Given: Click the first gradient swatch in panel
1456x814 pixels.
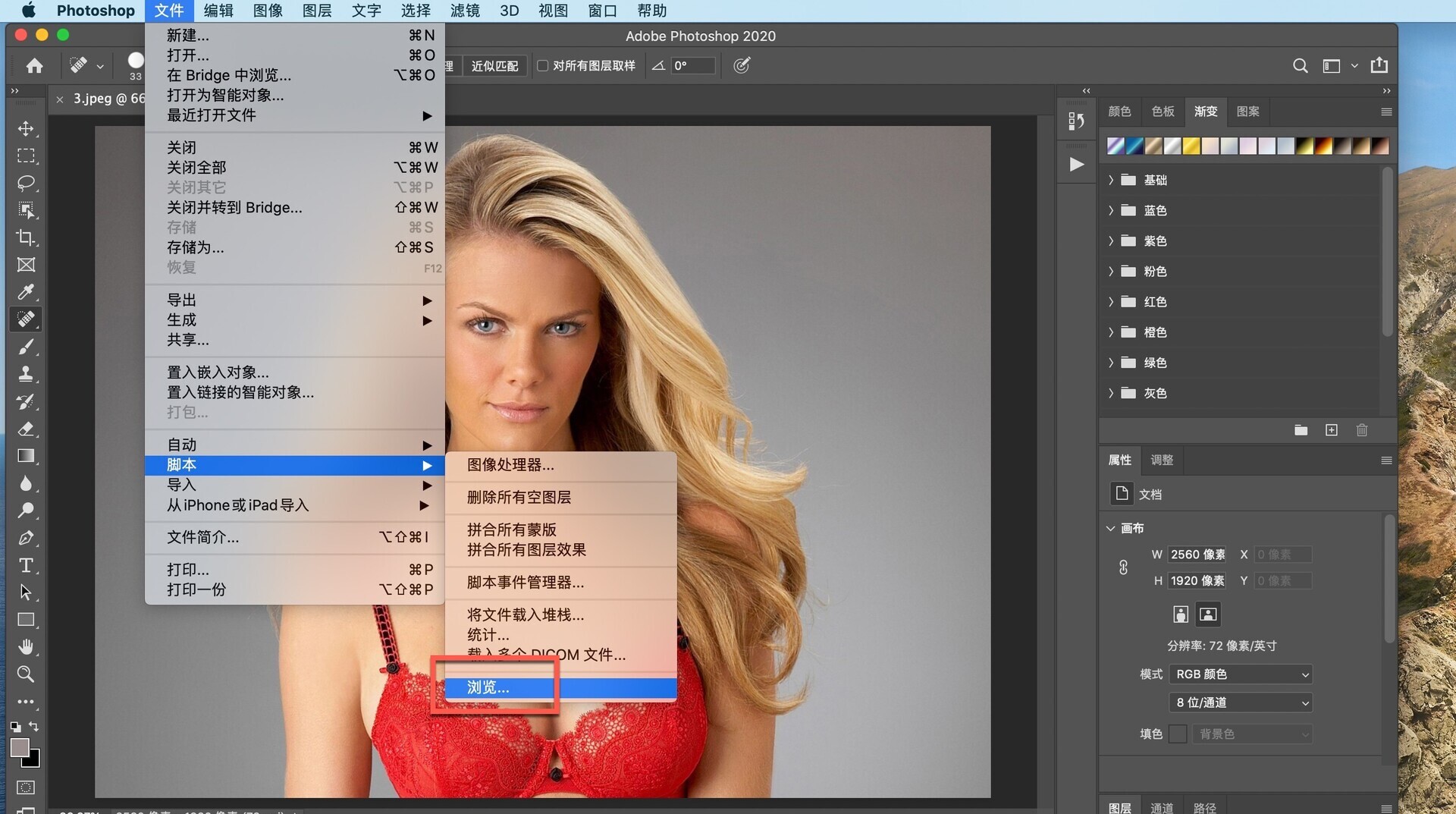Looking at the screenshot, I should tap(1116, 146).
